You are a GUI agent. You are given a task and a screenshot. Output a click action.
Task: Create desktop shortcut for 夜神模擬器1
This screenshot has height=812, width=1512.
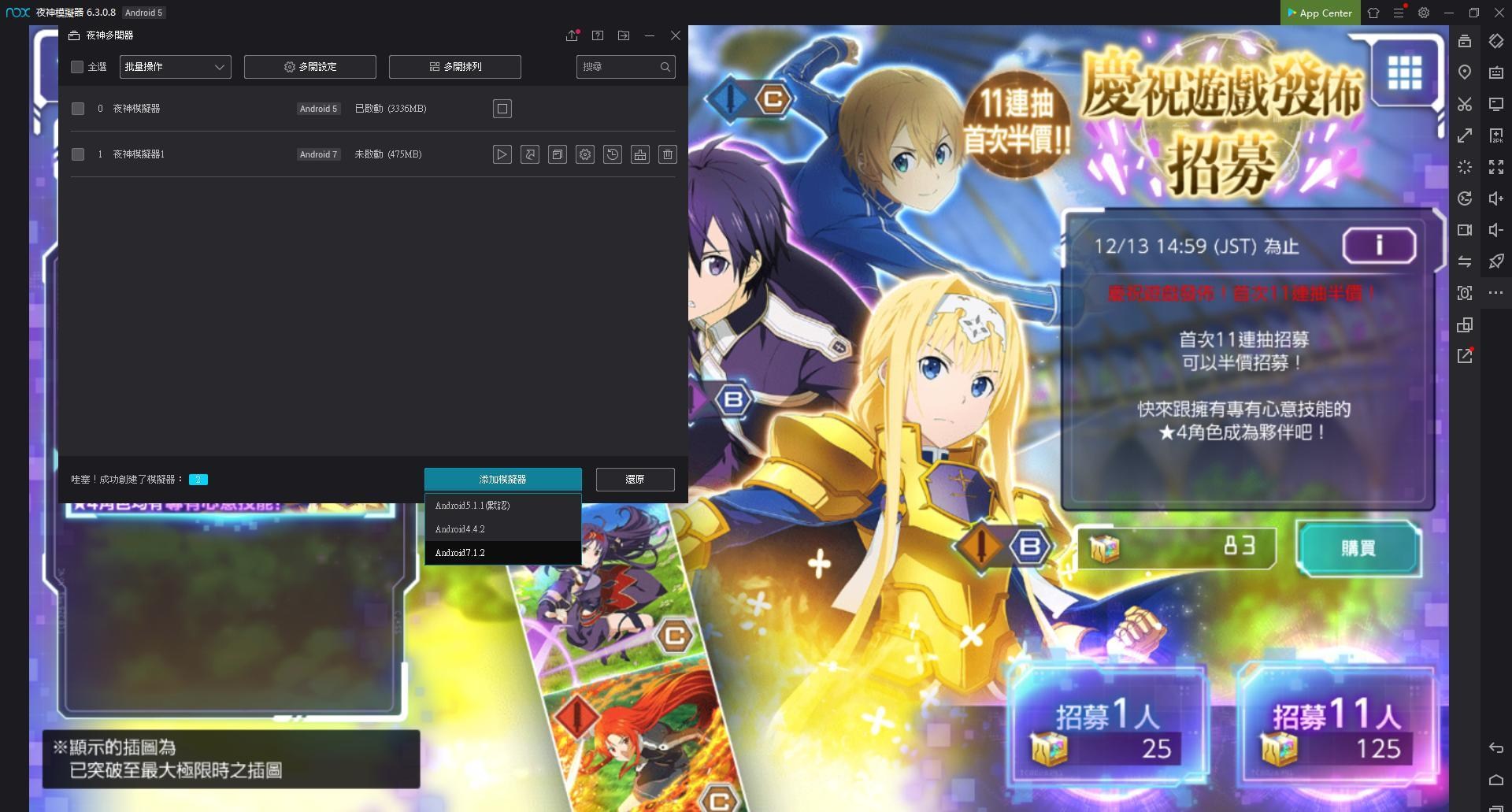pyautogui.click(x=530, y=154)
